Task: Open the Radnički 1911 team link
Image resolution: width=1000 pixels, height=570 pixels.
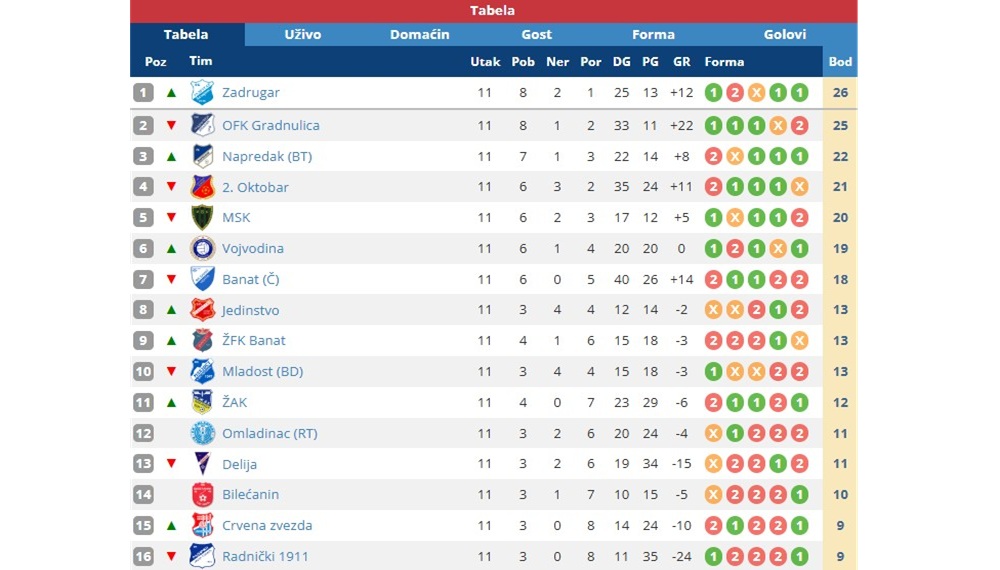Action: pos(265,557)
